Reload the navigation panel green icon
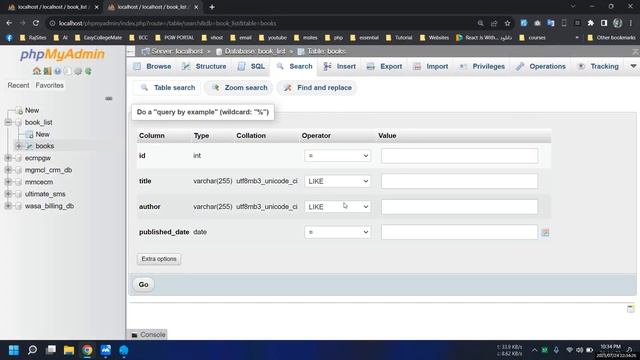The height and width of the screenshot is (360, 640). pos(88,71)
